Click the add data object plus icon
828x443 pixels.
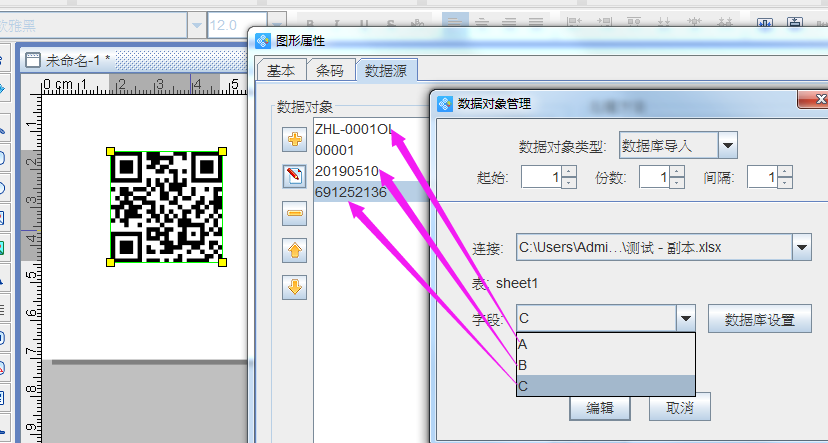[294, 140]
